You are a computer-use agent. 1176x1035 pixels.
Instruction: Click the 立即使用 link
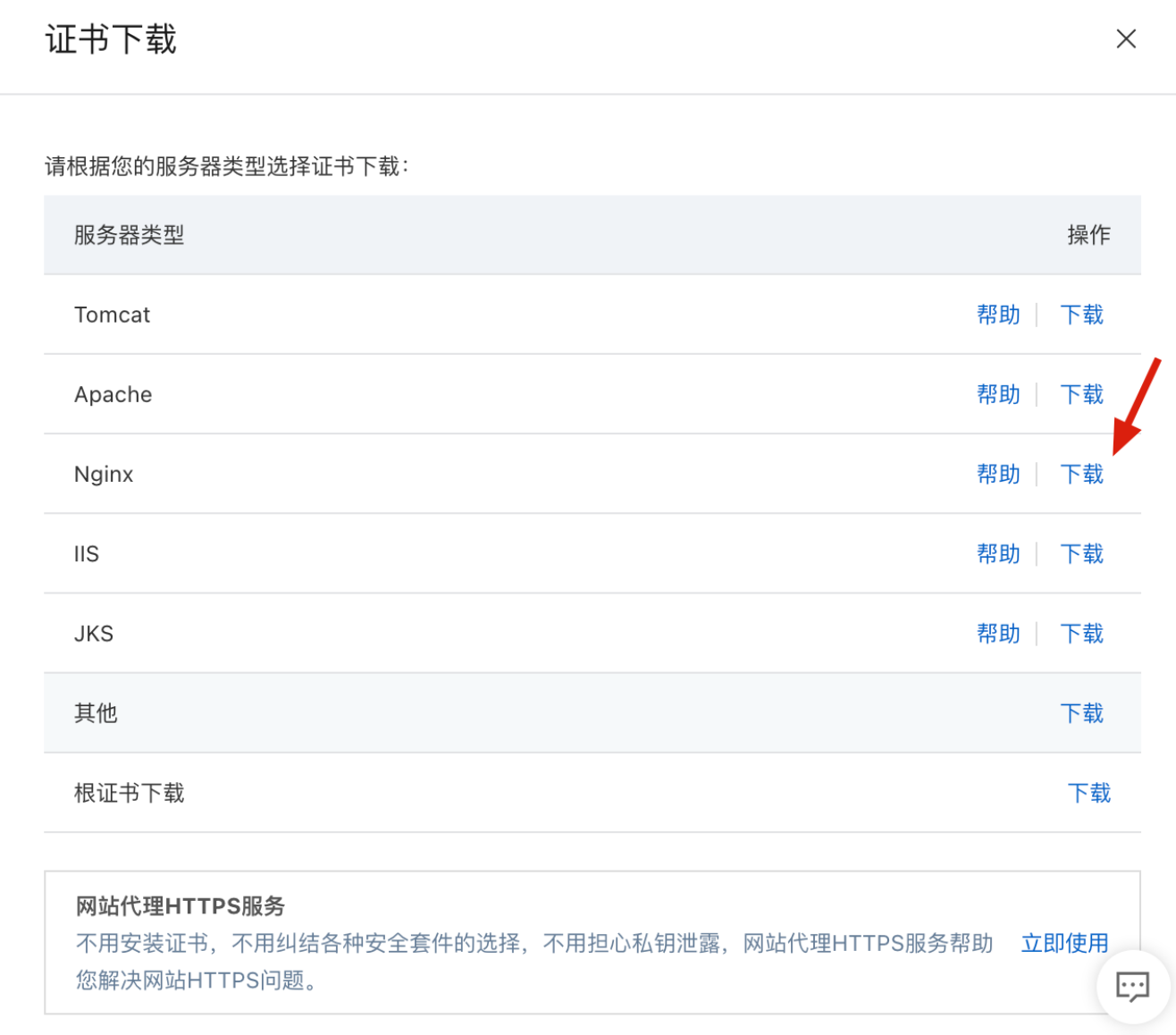(x=1064, y=943)
